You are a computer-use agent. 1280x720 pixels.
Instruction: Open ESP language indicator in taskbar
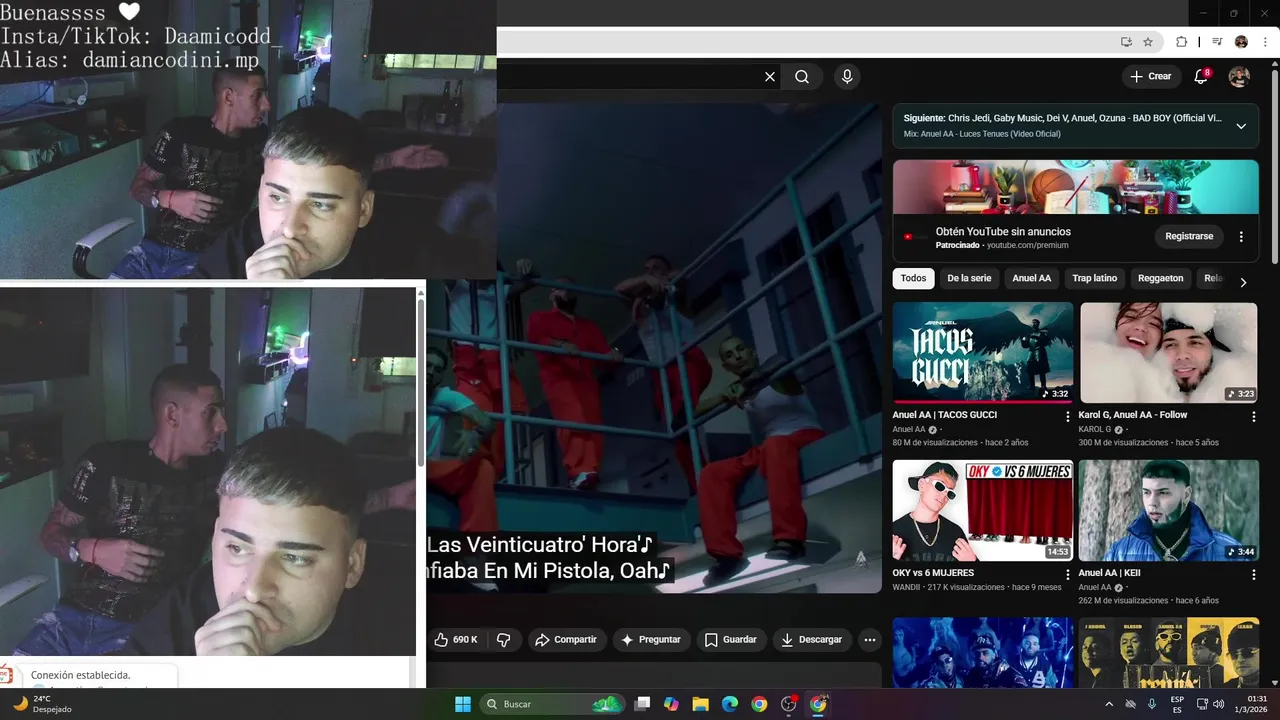pyautogui.click(x=1177, y=704)
